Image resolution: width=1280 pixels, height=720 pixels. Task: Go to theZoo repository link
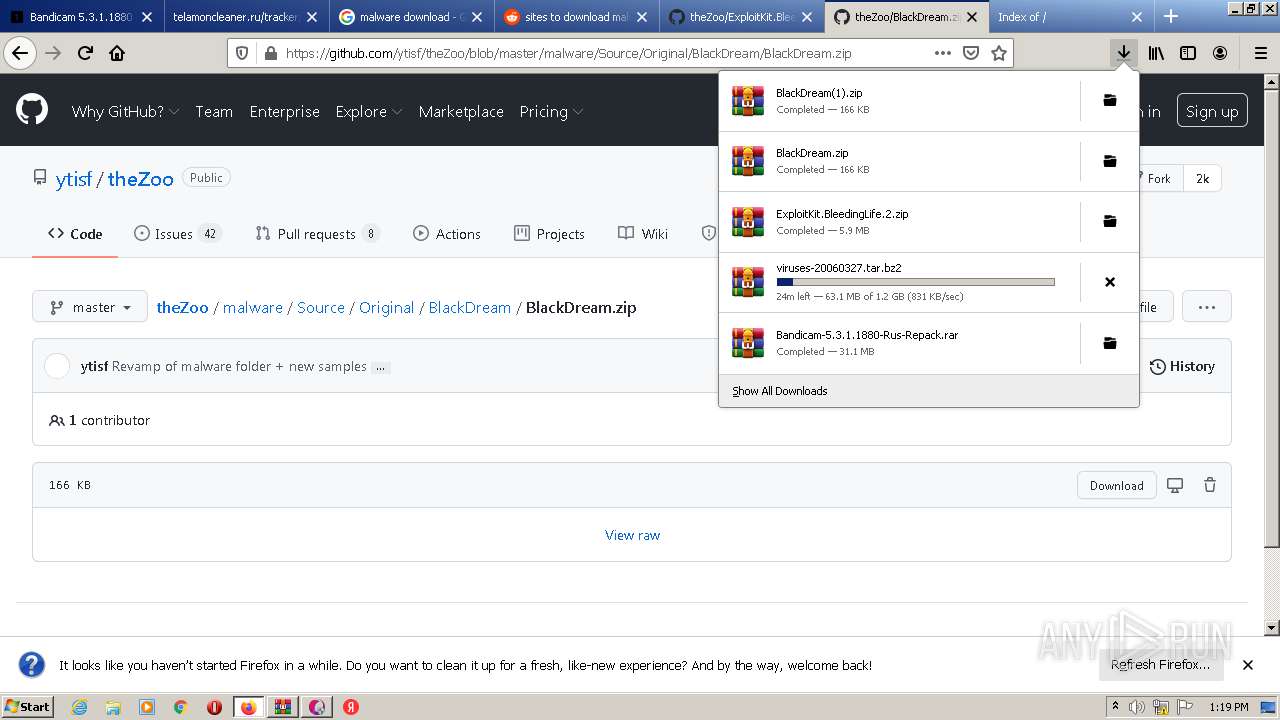point(140,179)
